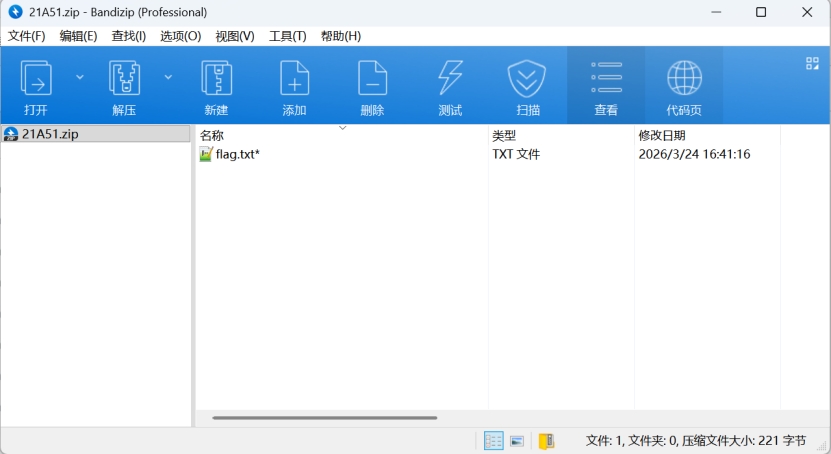
Task: Open the 文件(F) menu
Action: point(26,36)
